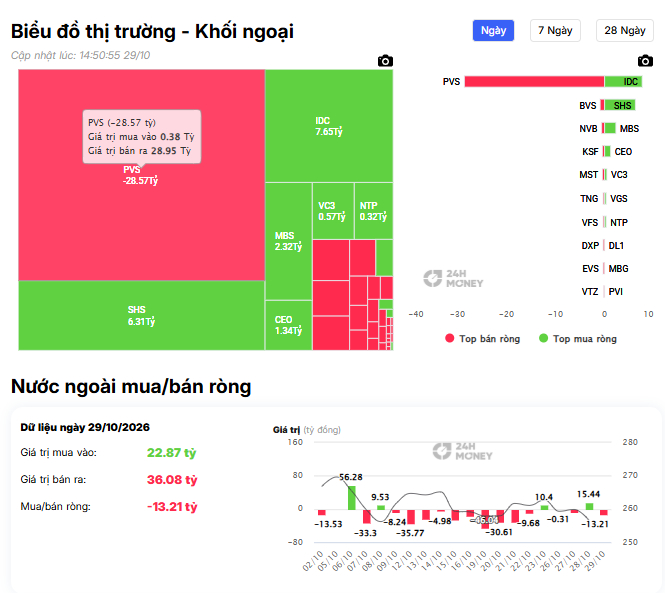
Task: Click camera icon above the bar chart
Action: pyautogui.click(x=645, y=61)
